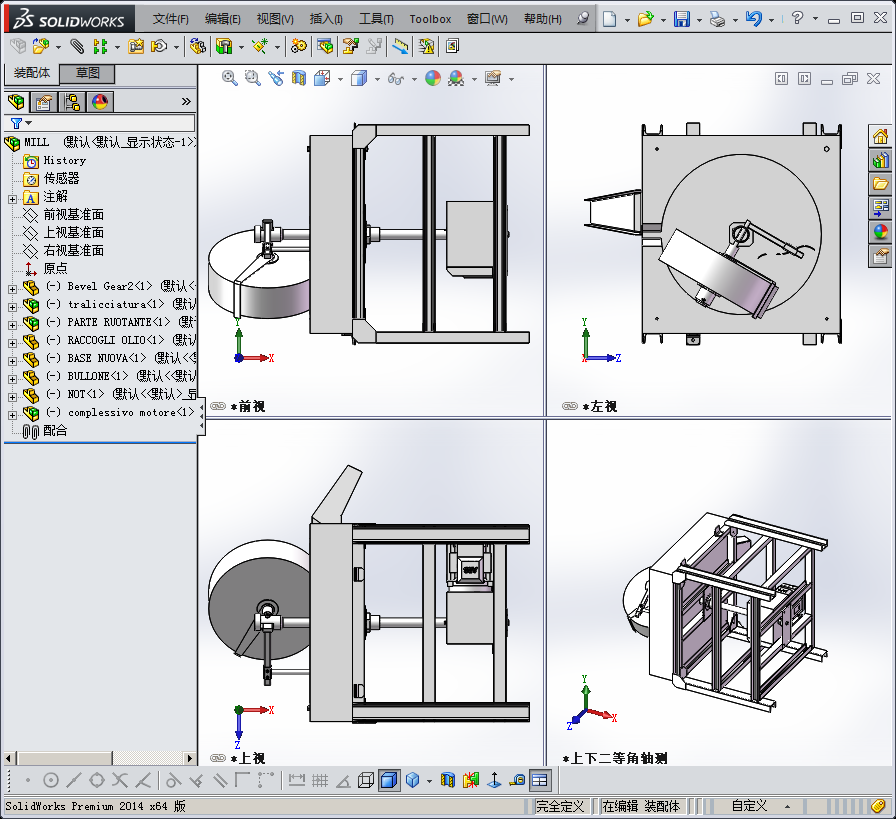Click the Mate paperclip icon in toolbar
The image size is (896, 819).
(x=77, y=46)
